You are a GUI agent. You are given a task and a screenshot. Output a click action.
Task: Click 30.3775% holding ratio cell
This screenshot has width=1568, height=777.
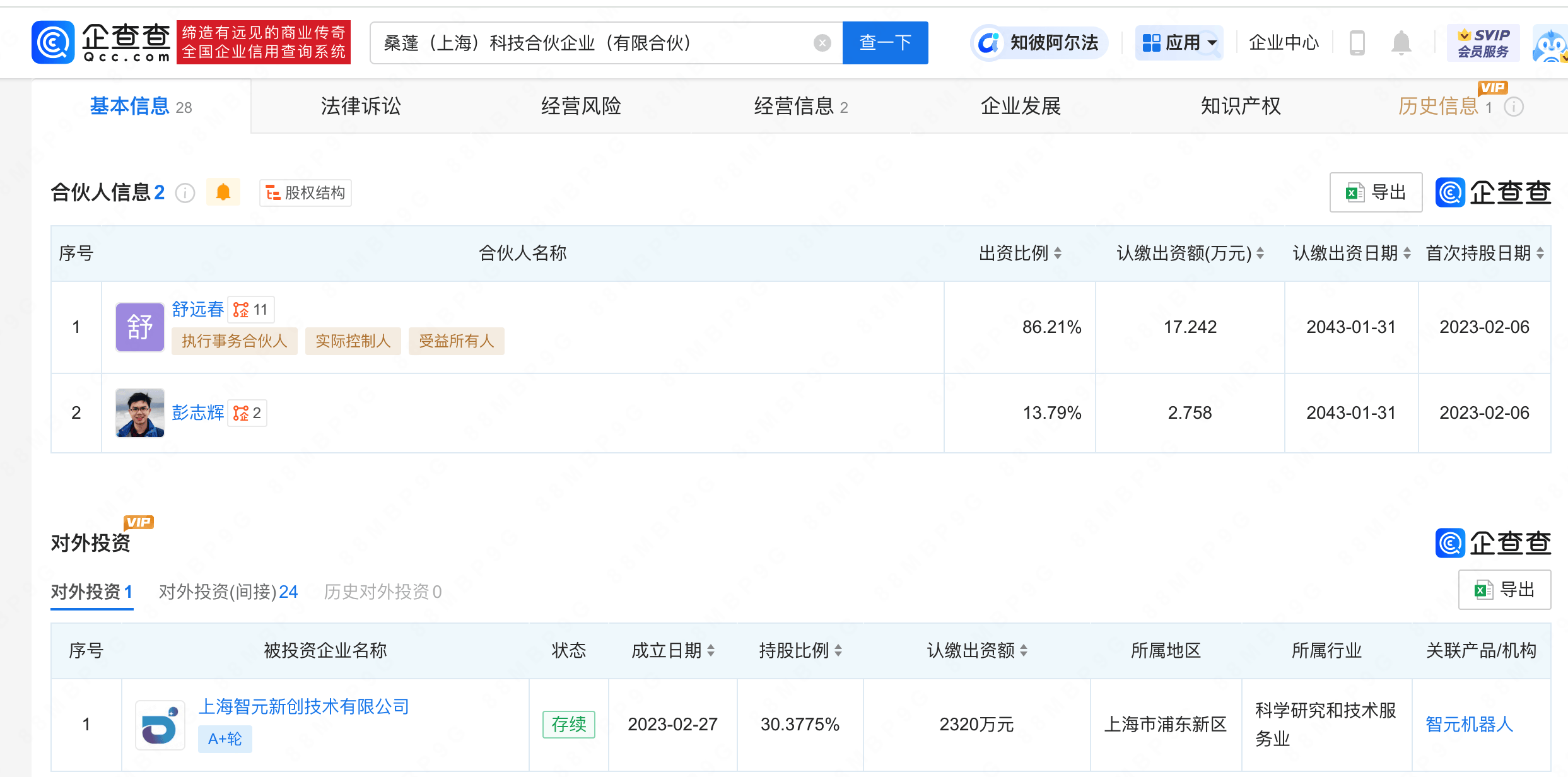(800, 724)
